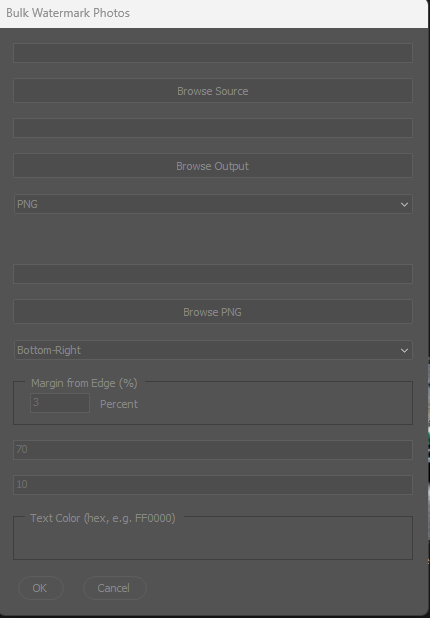The height and width of the screenshot is (618, 430).
Task: Click the margin percent field showing 3
Action: (60, 403)
